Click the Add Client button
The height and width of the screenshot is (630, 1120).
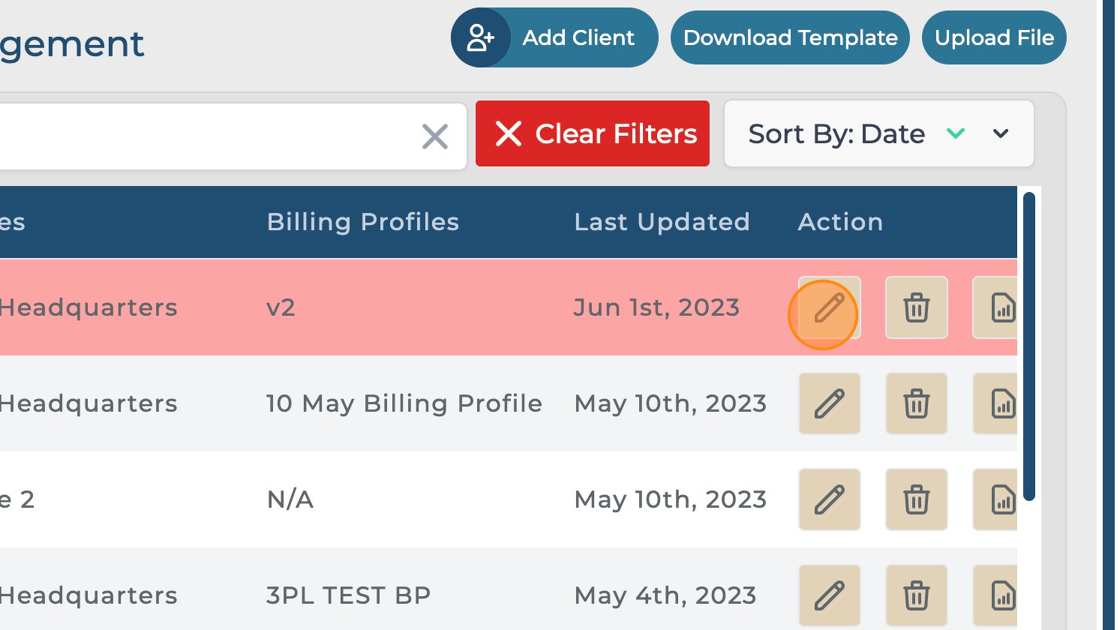point(554,38)
